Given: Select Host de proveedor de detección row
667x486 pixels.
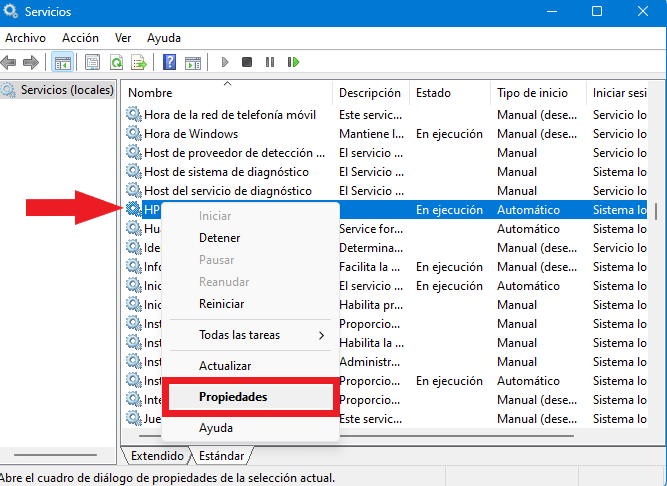Looking at the screenshot, I should 386,153.
